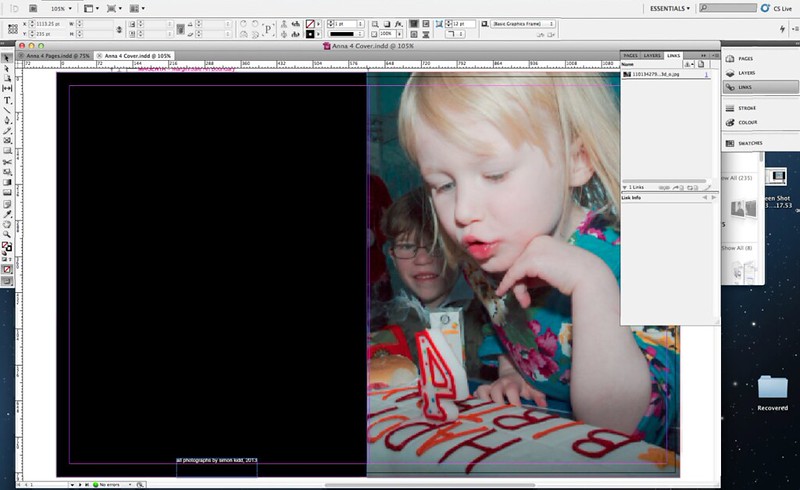This screenshot has width=800, height=490.
Task: Click the reference point locator grid
Action: tap(13, 29)
